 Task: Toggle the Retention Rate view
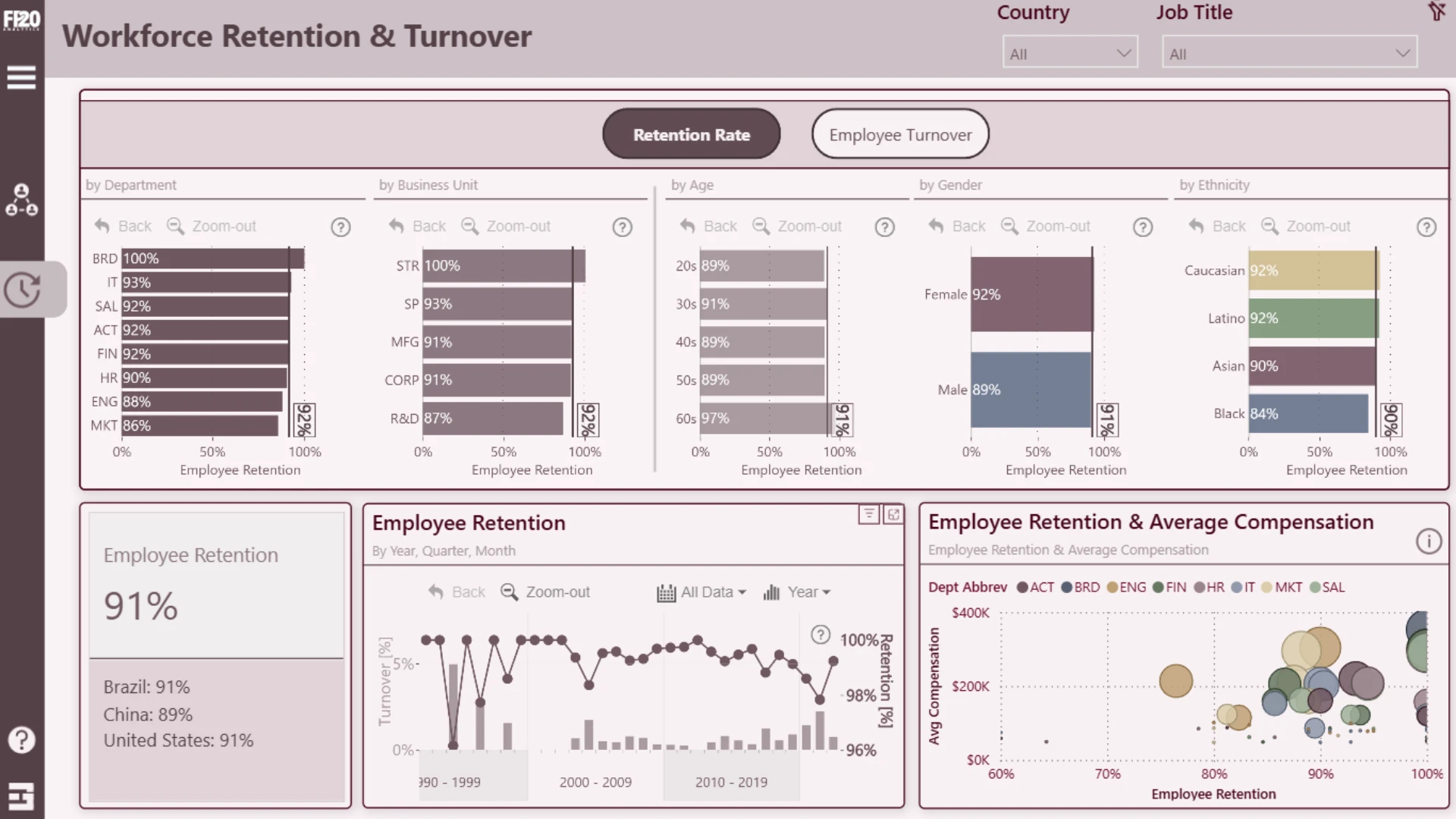[692, 134]
